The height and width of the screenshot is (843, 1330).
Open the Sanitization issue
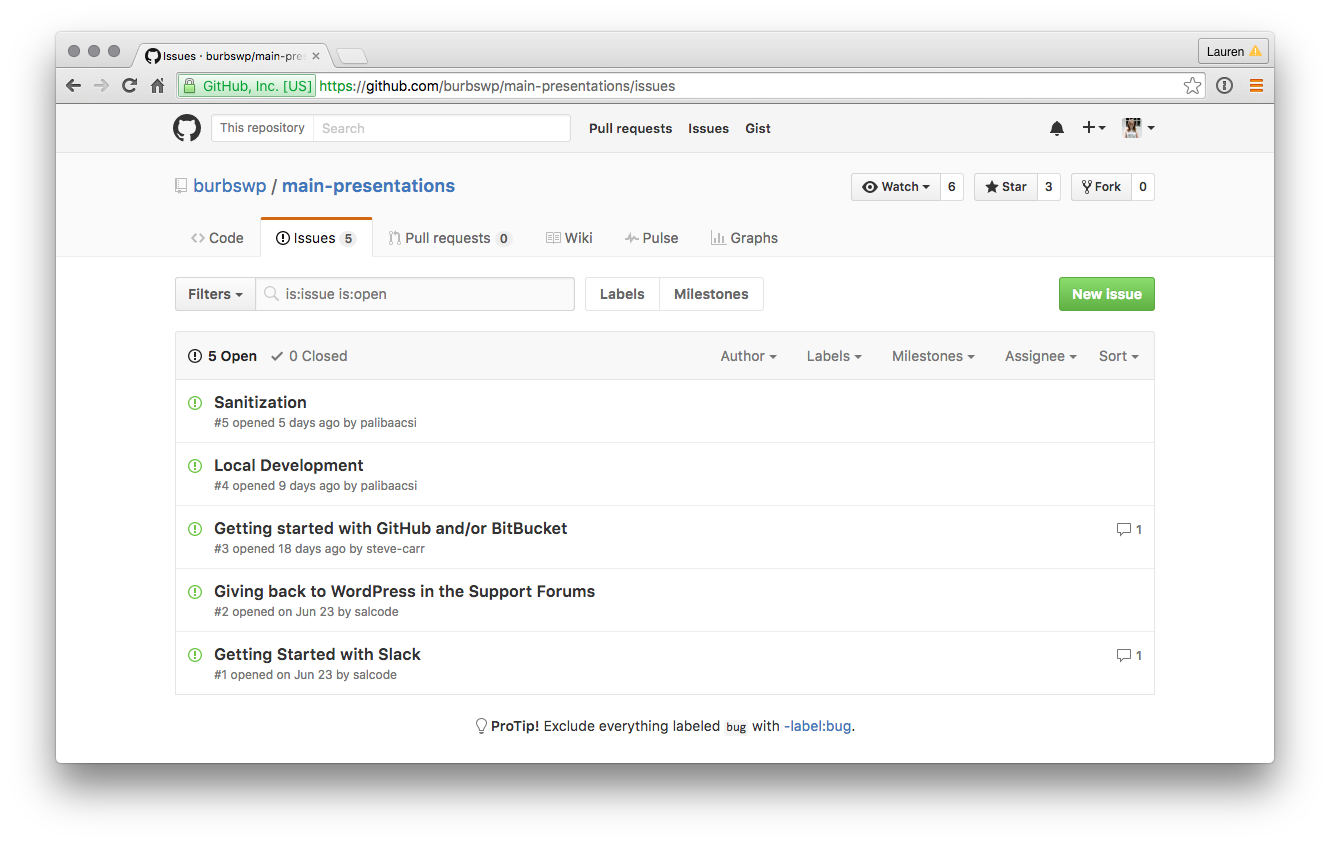260,402
